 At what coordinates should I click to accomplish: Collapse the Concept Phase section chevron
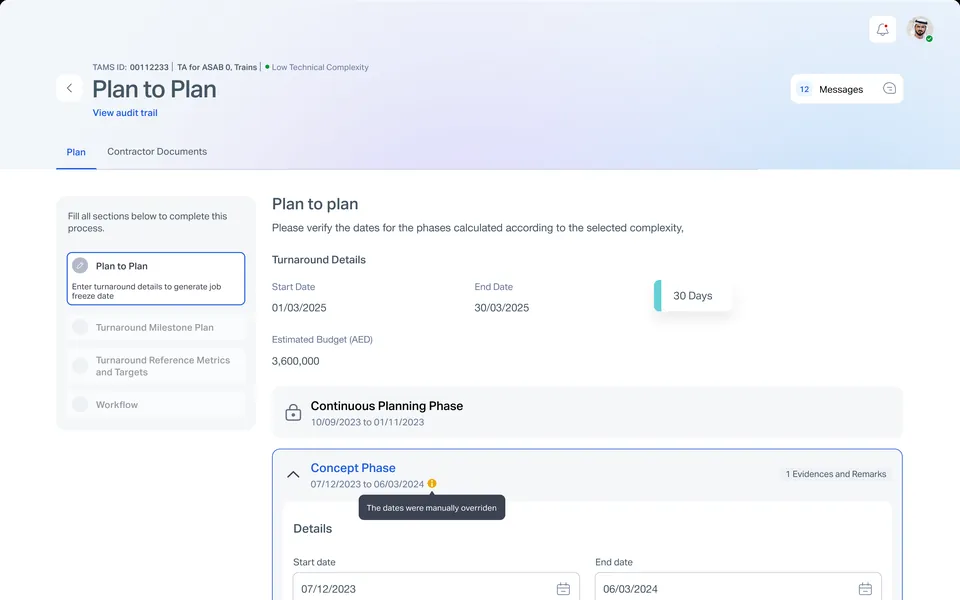pos(293,474)
